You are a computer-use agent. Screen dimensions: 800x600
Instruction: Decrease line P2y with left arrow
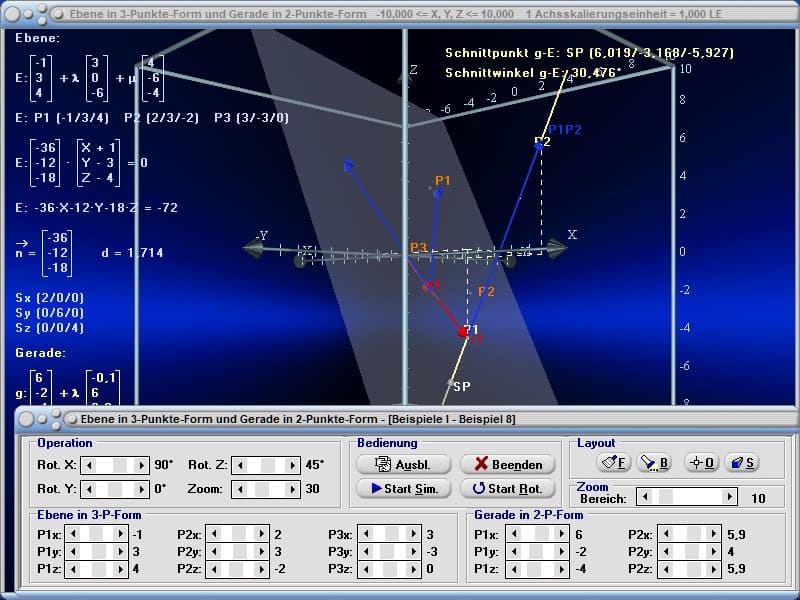[x=666, y=552]
